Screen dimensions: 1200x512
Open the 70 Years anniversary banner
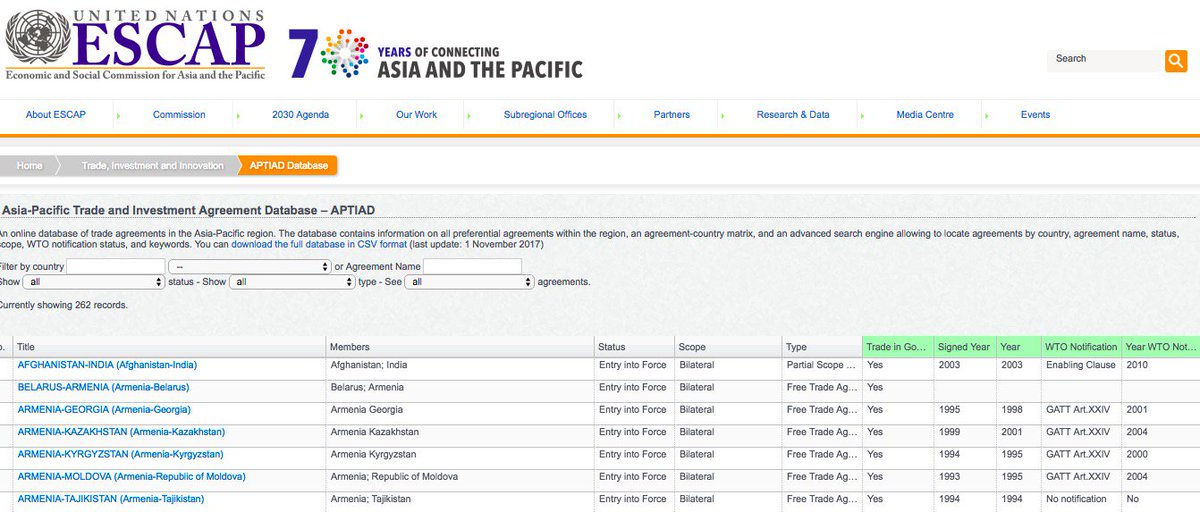[436, 54]
